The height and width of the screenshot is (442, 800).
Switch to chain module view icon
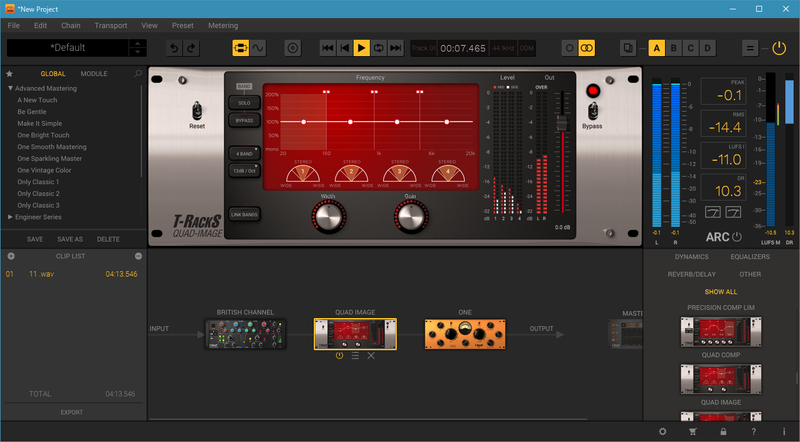(241, 48)
